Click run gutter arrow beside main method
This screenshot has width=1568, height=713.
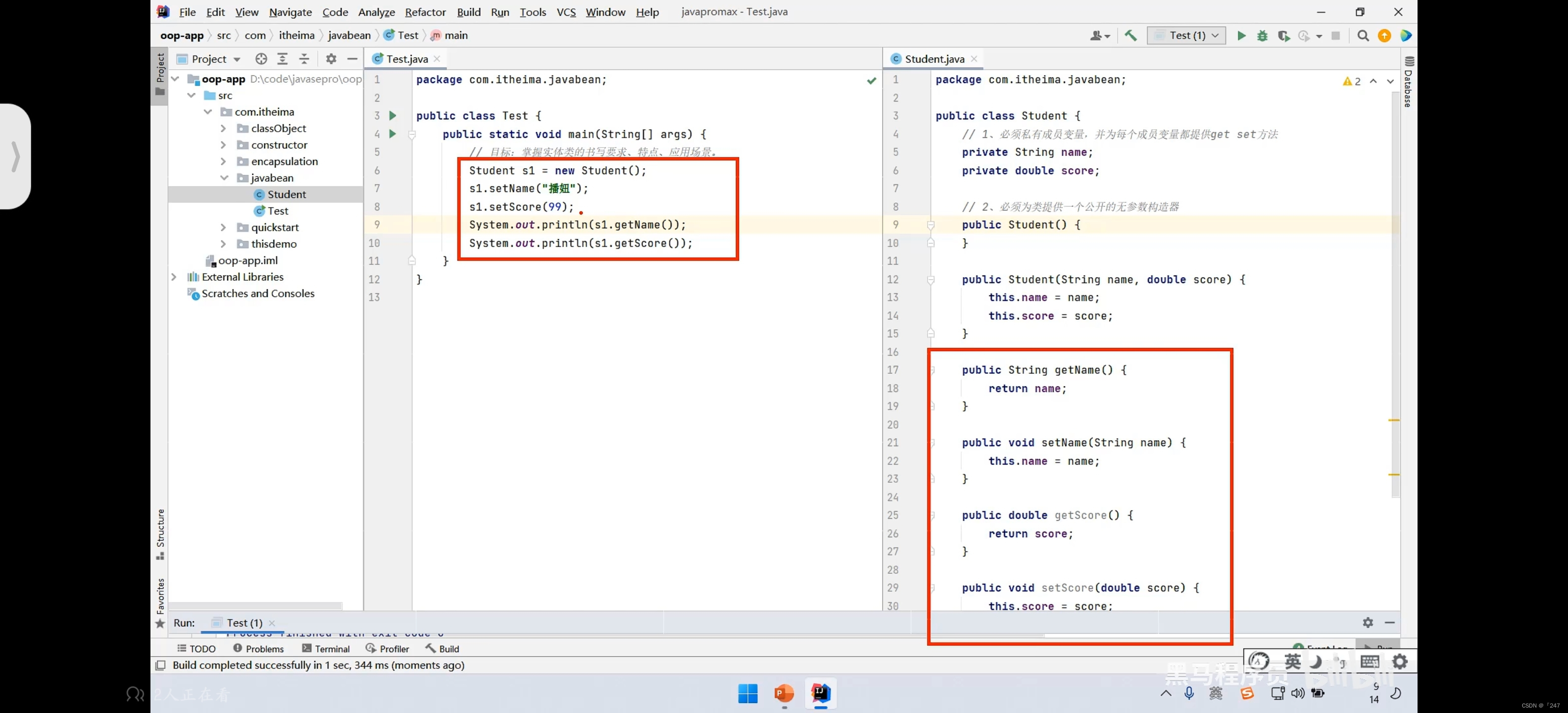click(x=392, y=133)
